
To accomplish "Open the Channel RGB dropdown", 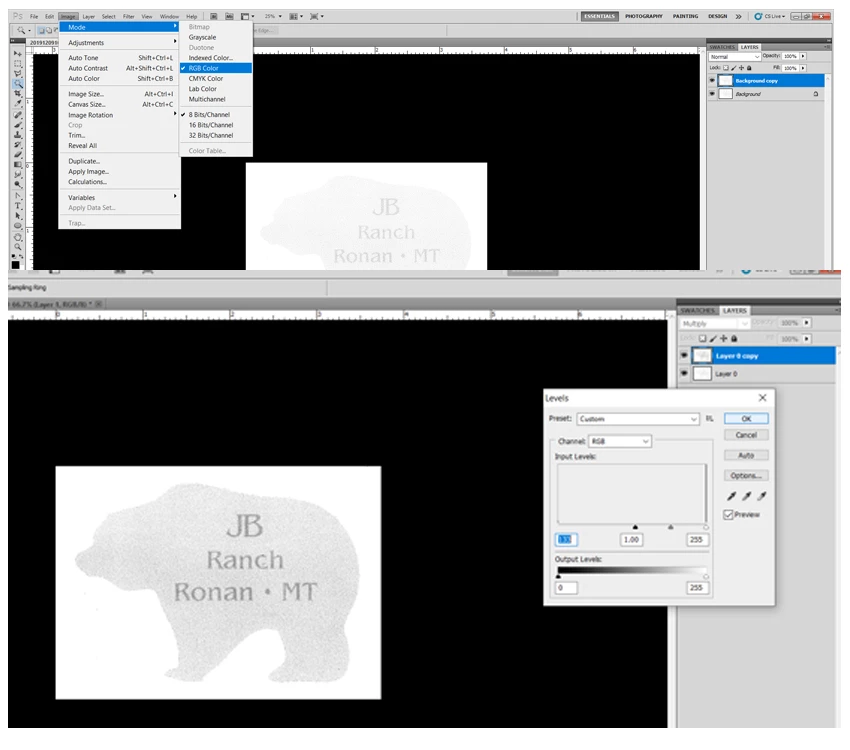I will (x=620, y=441).
